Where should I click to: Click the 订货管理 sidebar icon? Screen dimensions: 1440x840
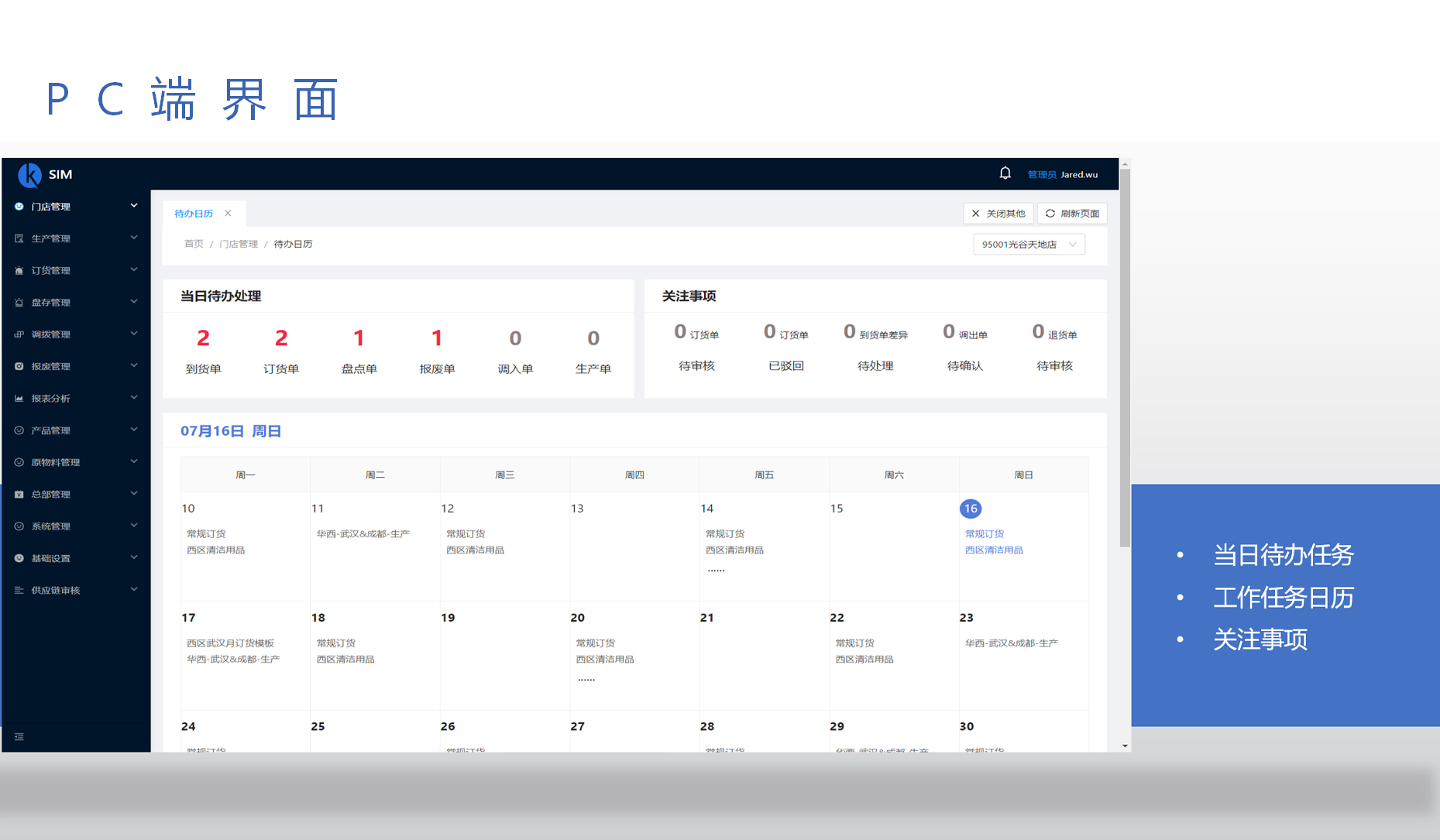(19, 270)
